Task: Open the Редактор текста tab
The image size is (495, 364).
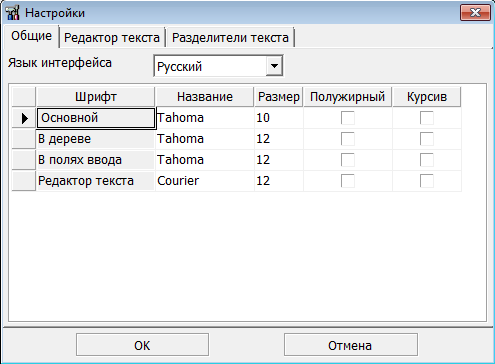Action: 112,38
